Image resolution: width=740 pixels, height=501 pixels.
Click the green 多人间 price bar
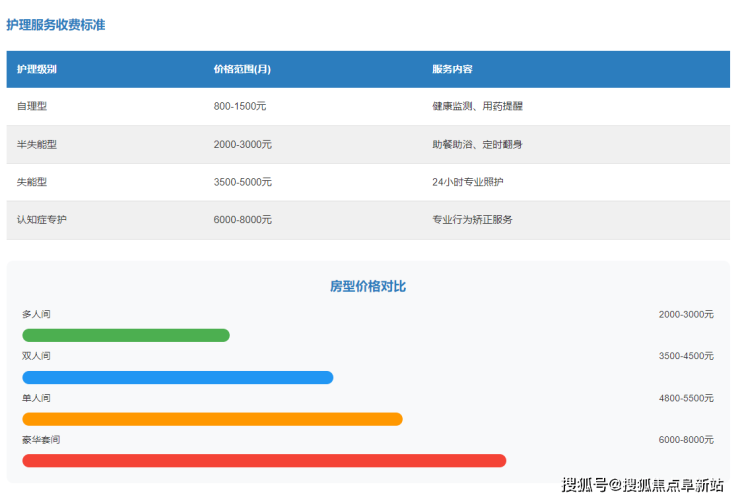pos(126,336)
